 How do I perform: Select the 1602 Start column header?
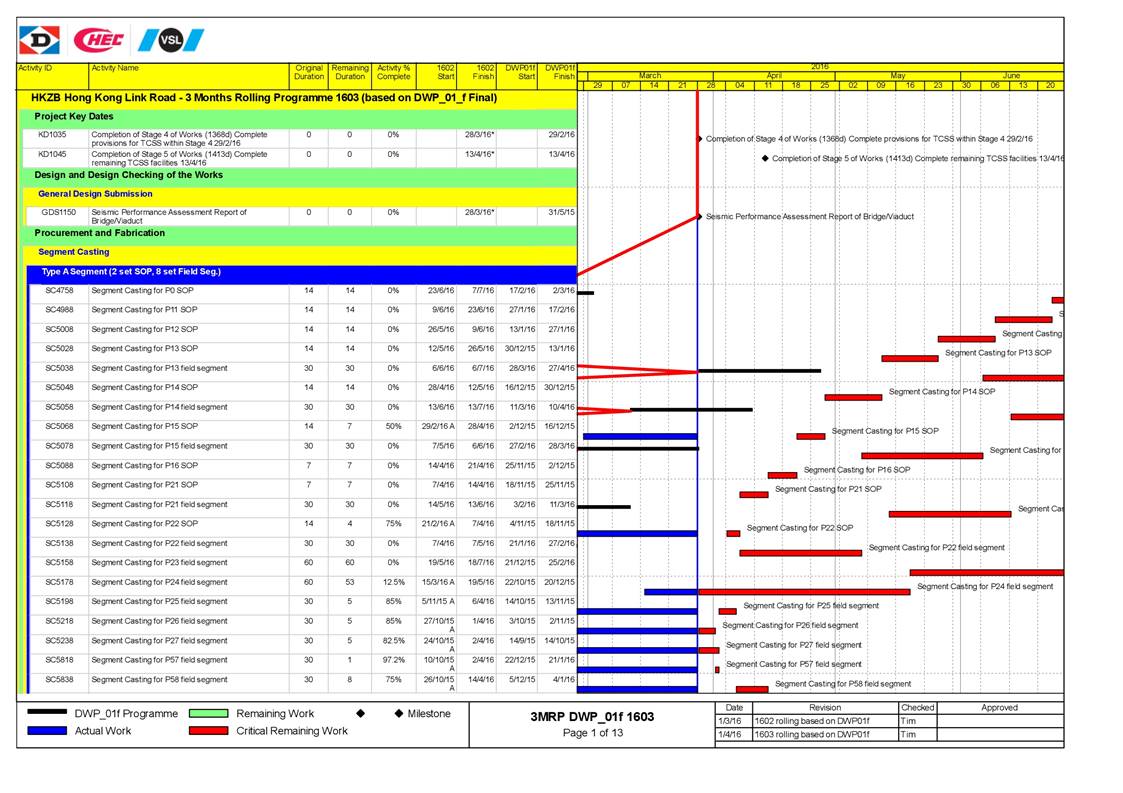click(436, 76)
